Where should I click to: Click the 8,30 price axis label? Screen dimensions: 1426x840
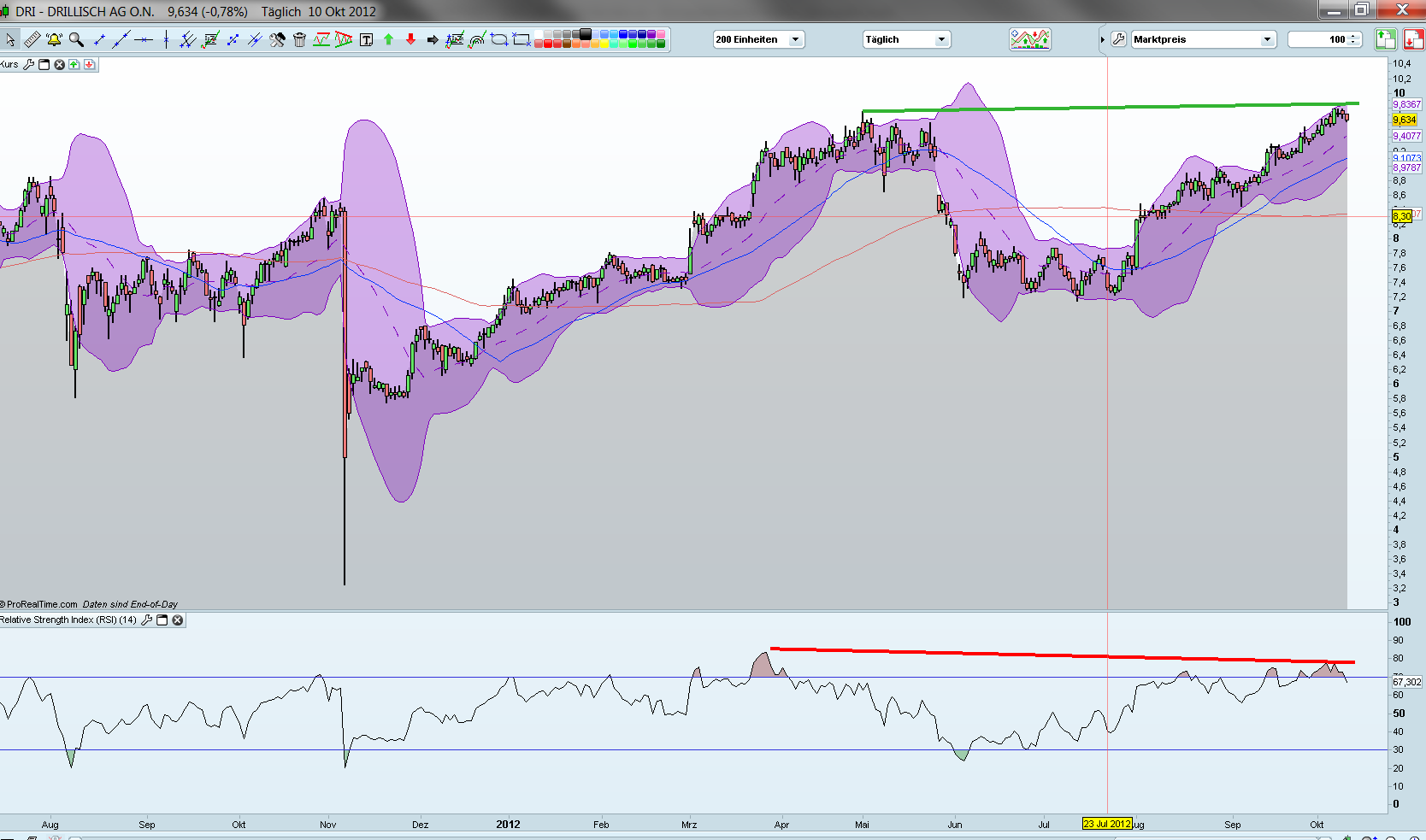(1402, 216)
